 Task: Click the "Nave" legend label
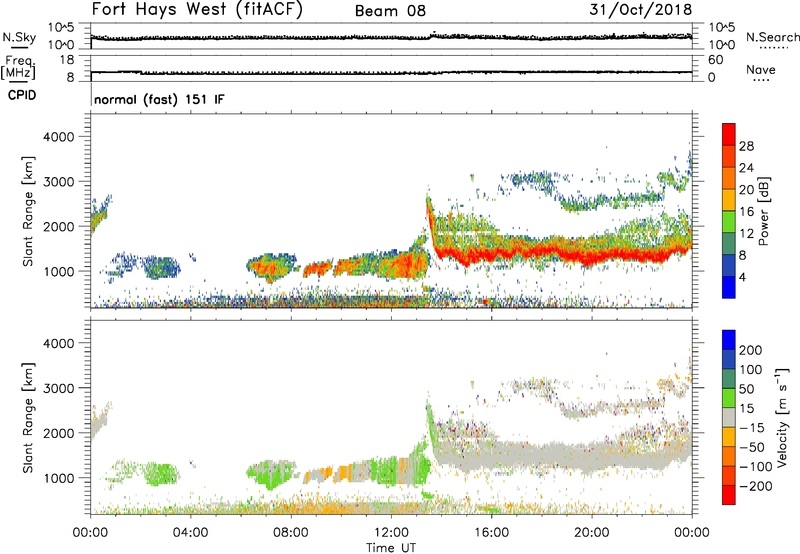761,69
